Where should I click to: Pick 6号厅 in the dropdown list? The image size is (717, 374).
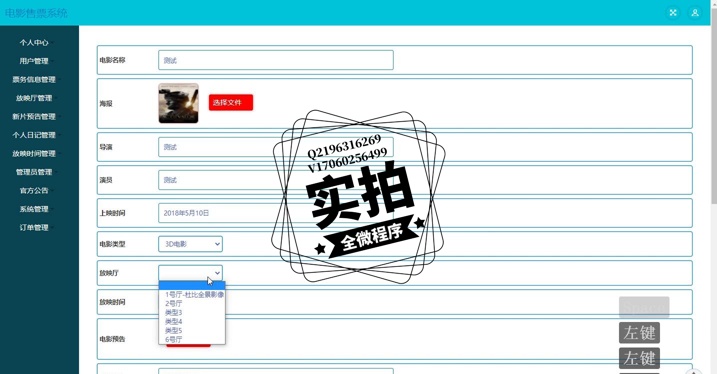174,339
